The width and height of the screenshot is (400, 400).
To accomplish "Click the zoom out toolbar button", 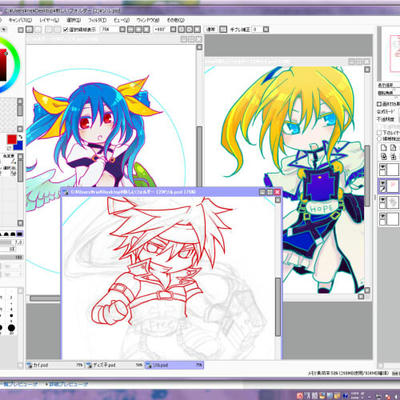I will (x=138, y=30).
